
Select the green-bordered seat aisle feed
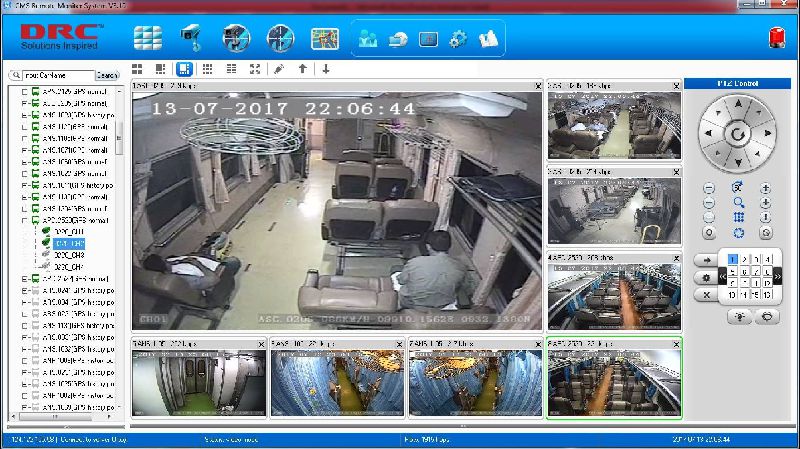click(x=614, y=383)
